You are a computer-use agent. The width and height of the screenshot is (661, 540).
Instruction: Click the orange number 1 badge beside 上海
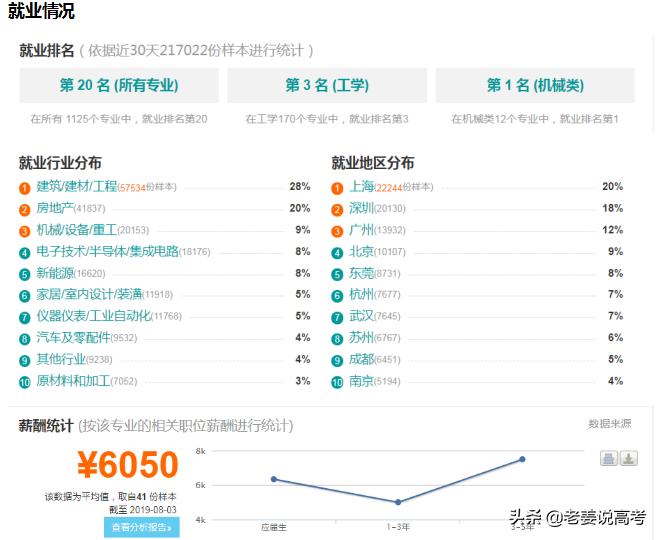[x=338, y=187]
